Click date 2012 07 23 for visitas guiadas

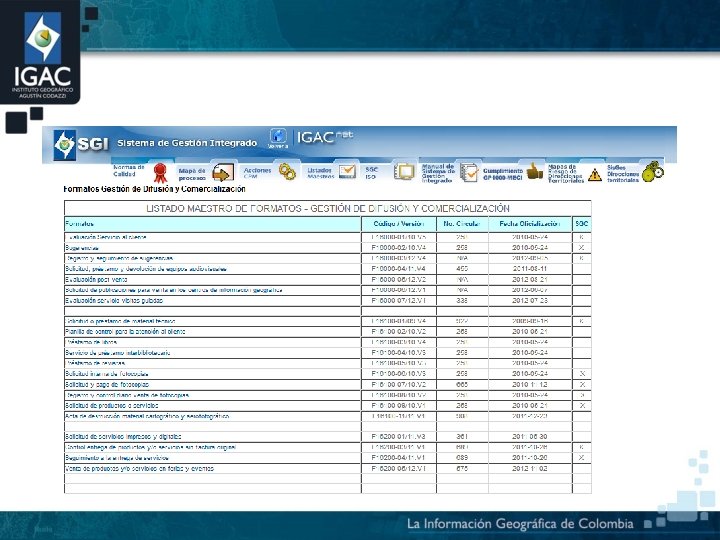530,300
